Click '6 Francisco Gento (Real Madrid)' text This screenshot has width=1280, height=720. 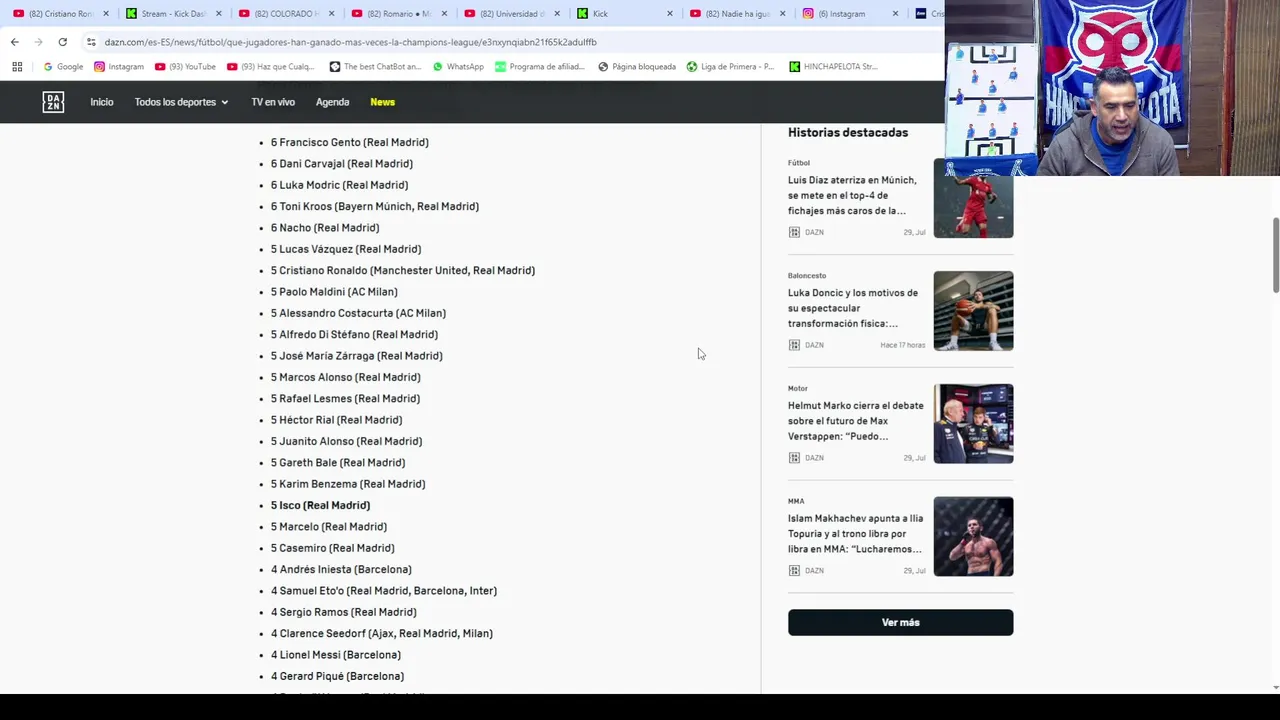pos(349,142)
